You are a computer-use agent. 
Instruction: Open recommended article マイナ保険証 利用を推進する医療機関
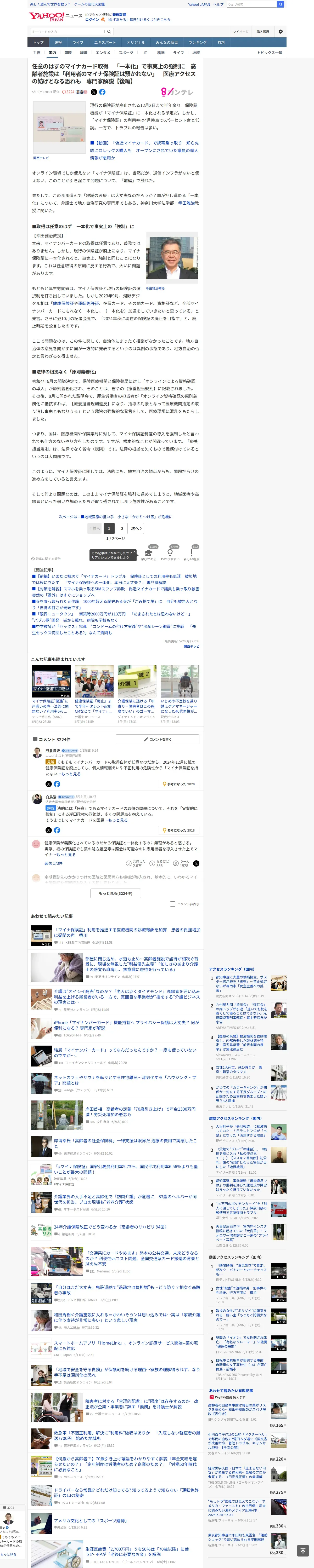pyautogui.click(x=127, y=932)
